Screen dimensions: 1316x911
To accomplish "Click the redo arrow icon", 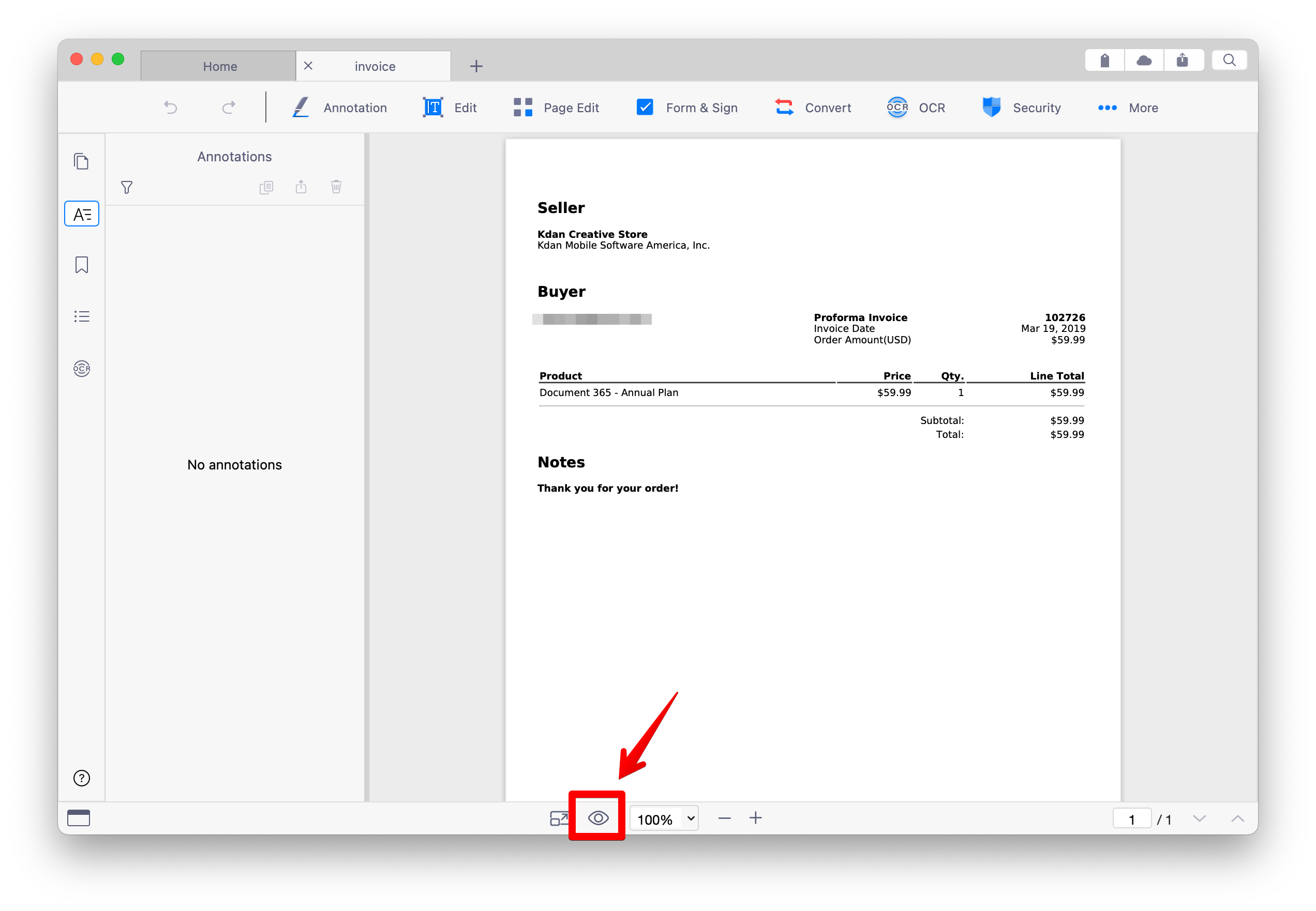I will click(x=229, y=108).
